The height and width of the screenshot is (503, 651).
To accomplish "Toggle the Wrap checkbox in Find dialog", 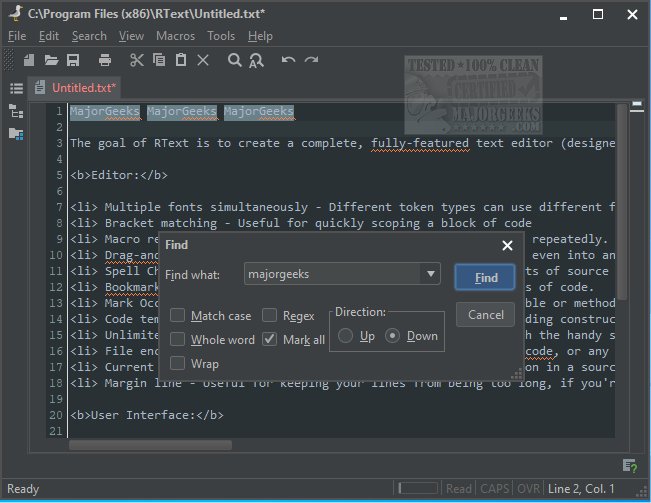I will click(177, 363).
